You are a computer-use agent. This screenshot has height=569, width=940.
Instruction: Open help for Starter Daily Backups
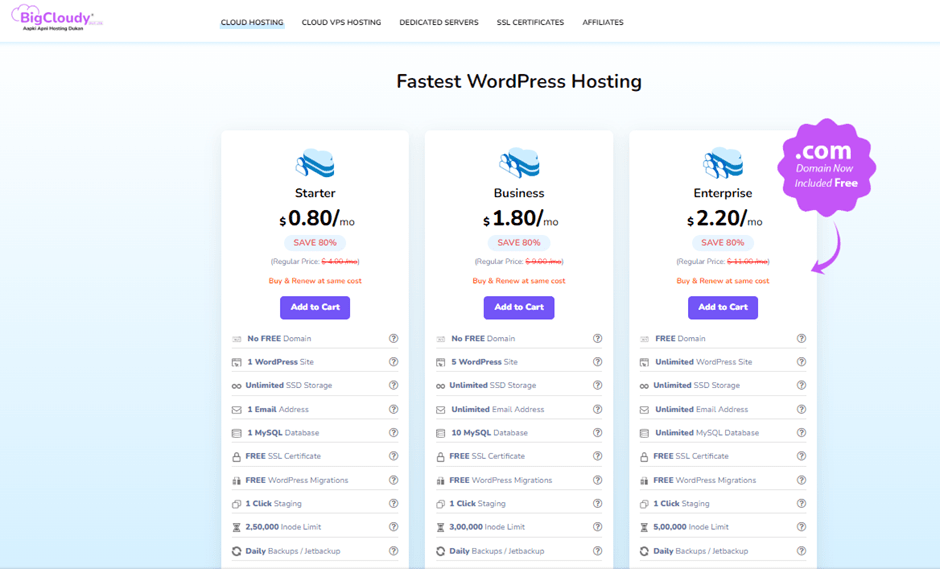(393, 550)
